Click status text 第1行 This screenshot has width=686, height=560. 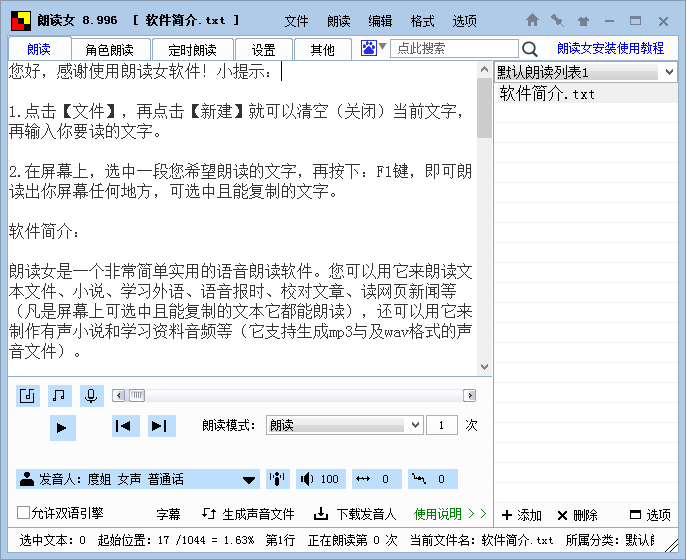[x=280, y=540]
